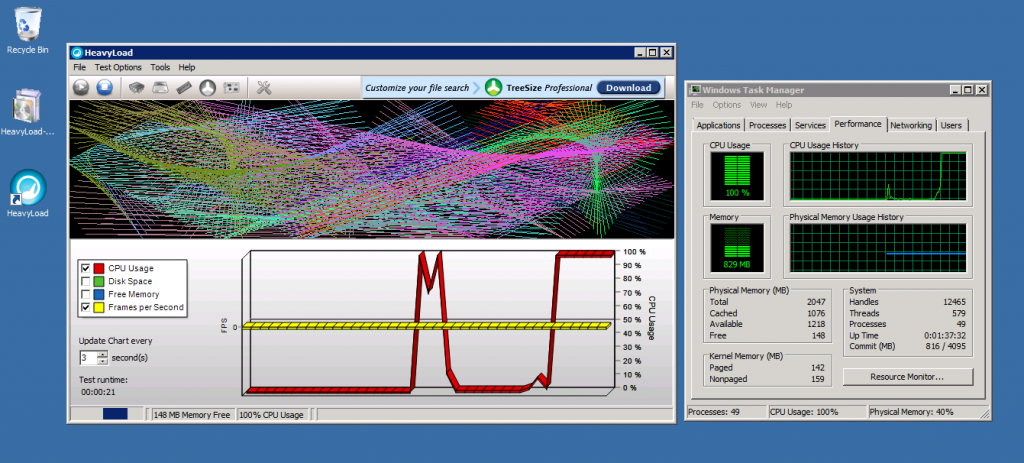Screen dimensions: 1024x463
Task: Click 'CPU Usage: 100%' in Task Manager status bar
Action: 804,412
